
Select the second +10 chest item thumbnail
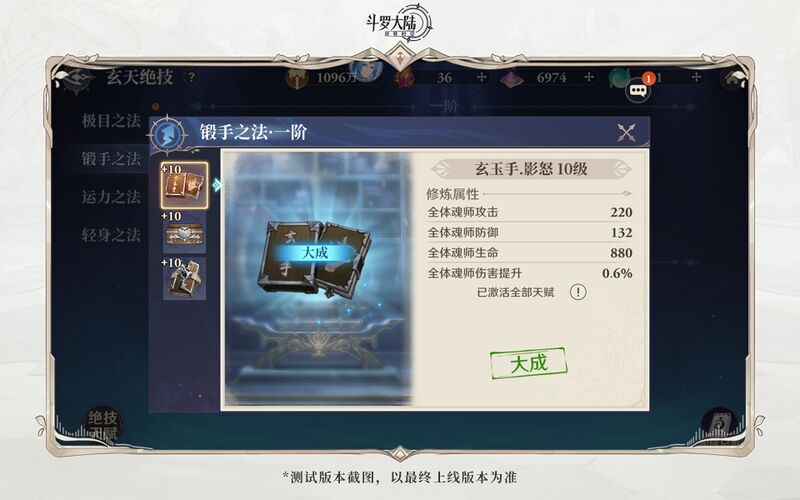coord(184,233)
